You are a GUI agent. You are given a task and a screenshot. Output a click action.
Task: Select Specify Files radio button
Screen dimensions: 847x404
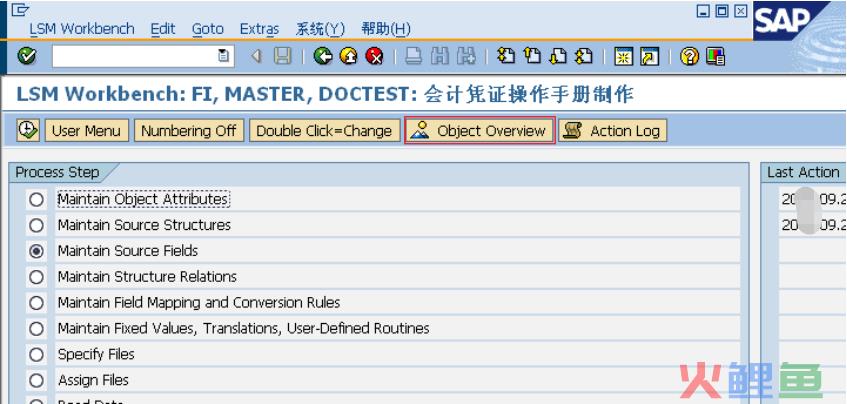(36, 355)
